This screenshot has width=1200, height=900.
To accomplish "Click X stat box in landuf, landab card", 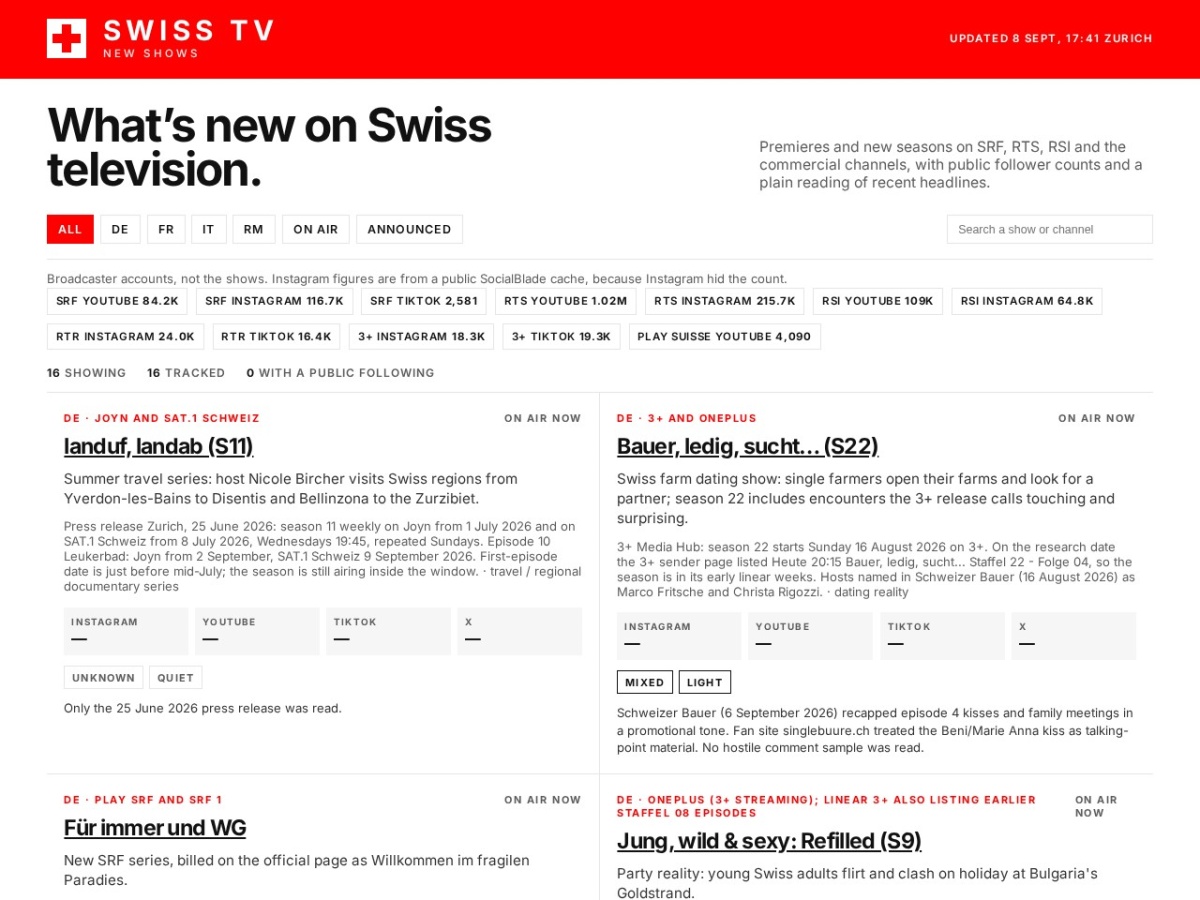I will [x=519, y=631].
